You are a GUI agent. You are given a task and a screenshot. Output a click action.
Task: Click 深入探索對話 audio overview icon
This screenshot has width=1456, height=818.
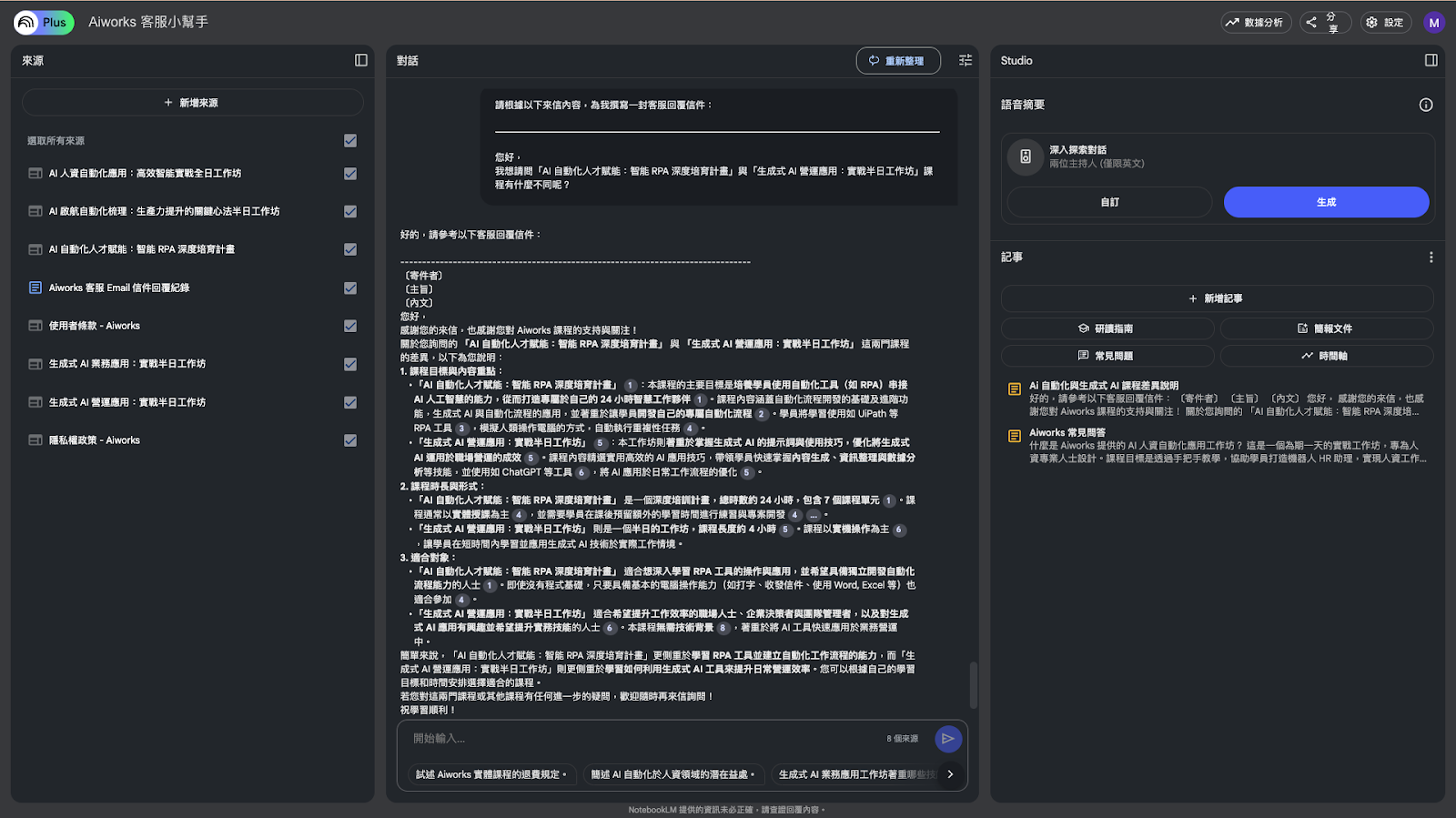[x=1026, y=157]
